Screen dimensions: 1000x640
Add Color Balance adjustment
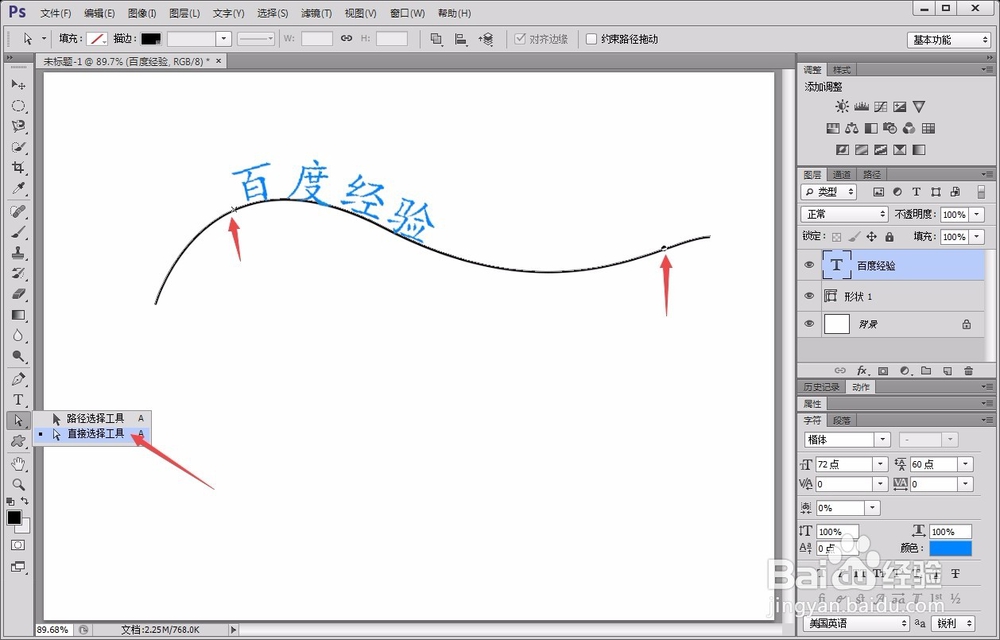click(851, 128)
